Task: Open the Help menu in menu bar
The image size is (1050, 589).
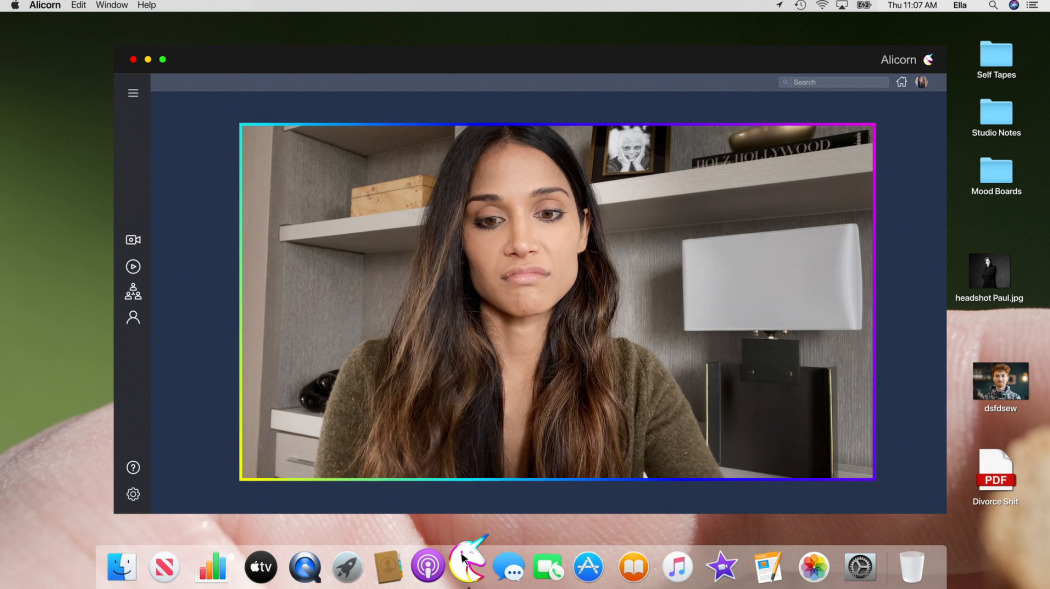Action: (x=146, y=5)
